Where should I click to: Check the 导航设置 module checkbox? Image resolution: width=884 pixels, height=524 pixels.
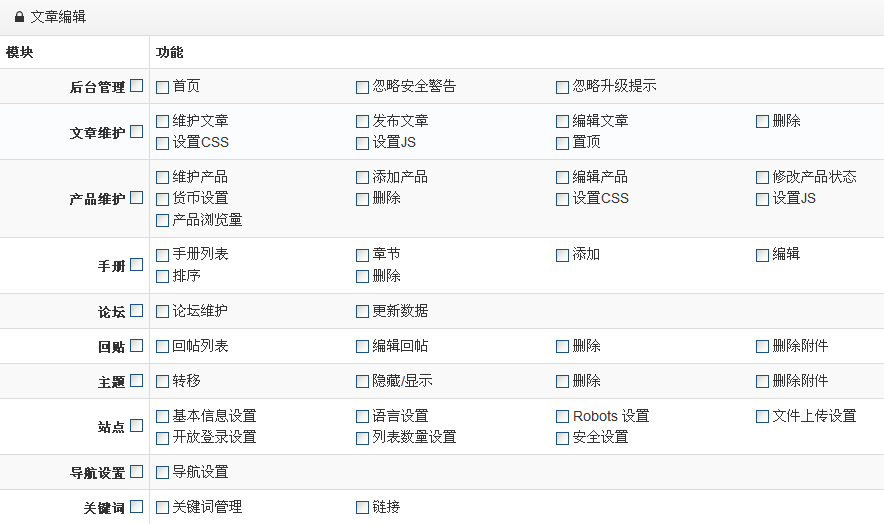136,472
